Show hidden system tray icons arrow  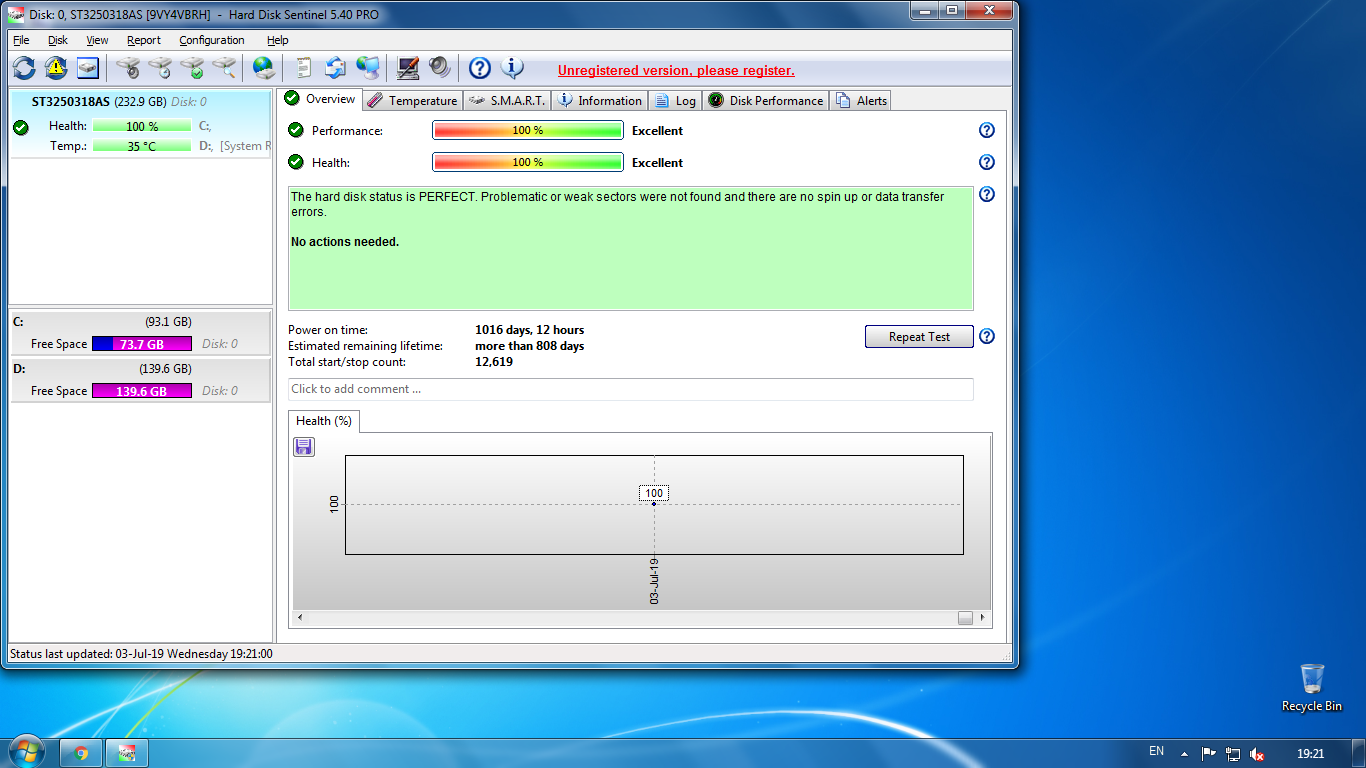[1185, 753]
